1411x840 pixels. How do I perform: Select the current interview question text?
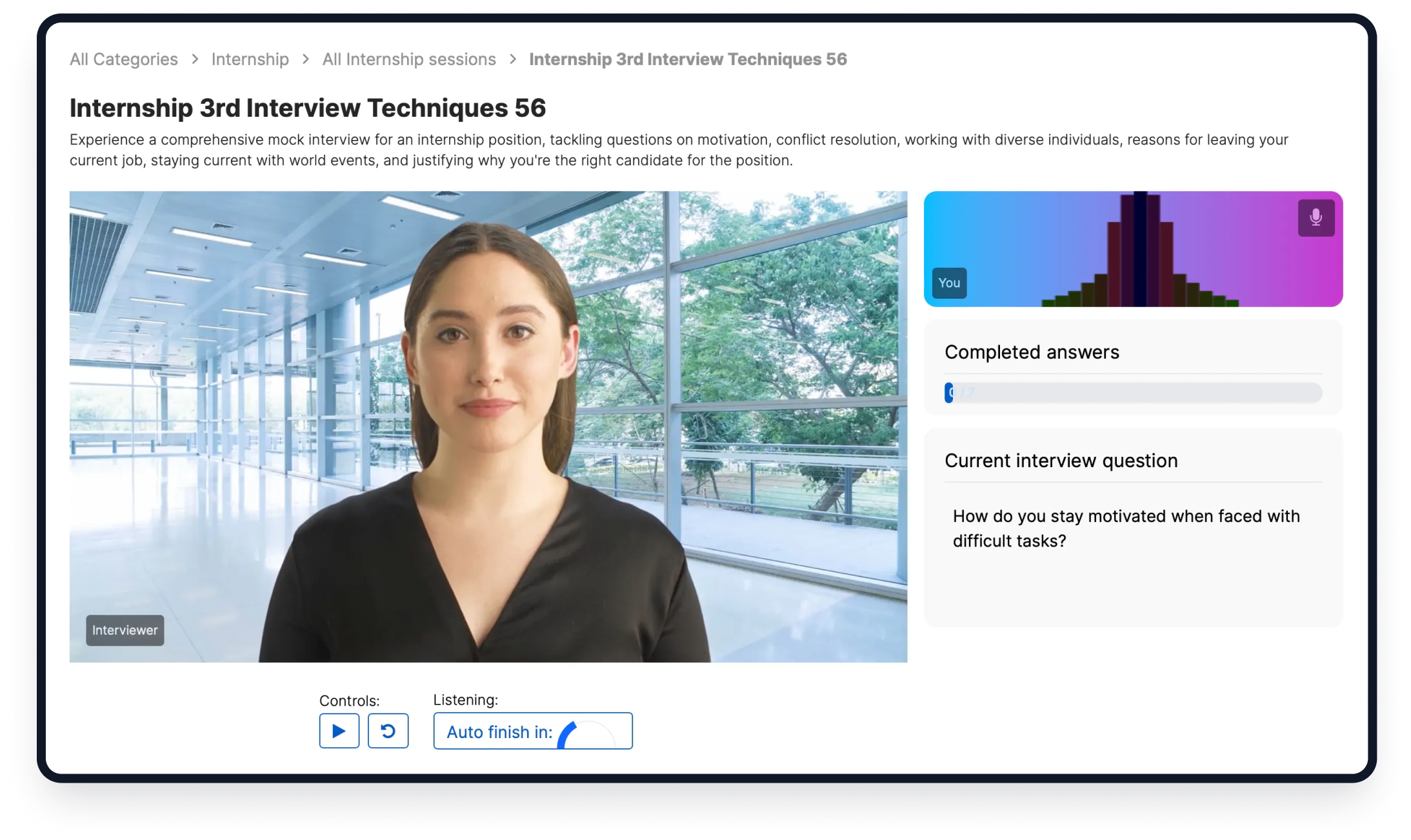[x=1125, y=528]
